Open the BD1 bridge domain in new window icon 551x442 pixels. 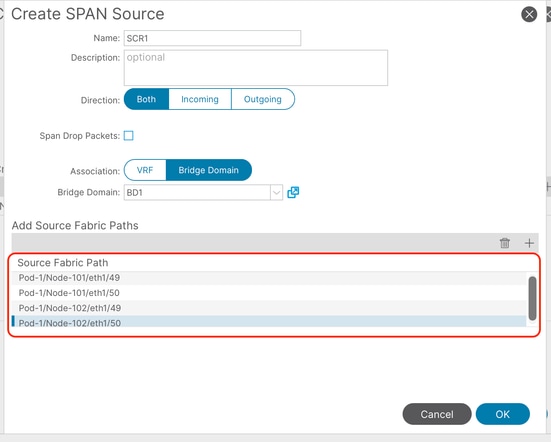click(x=293, y=193)
